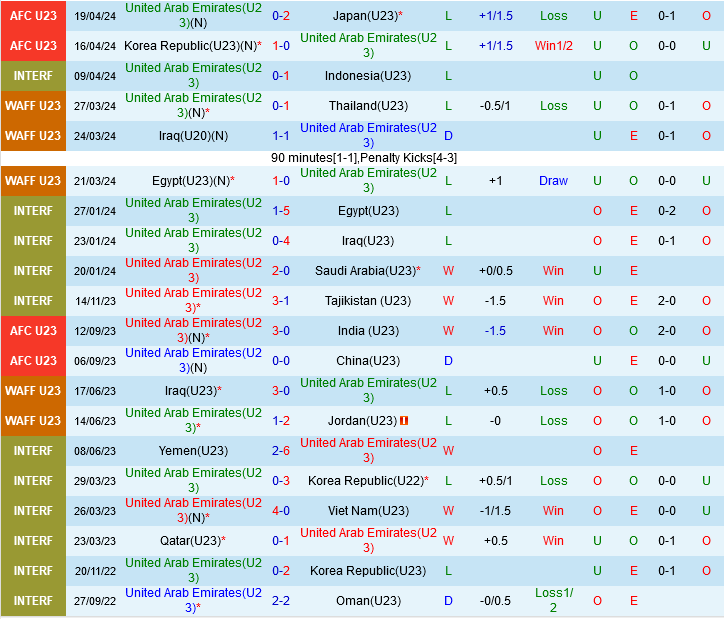Click the penalty kicks note 90 minutes[1-1]

(x=364, y=158)
